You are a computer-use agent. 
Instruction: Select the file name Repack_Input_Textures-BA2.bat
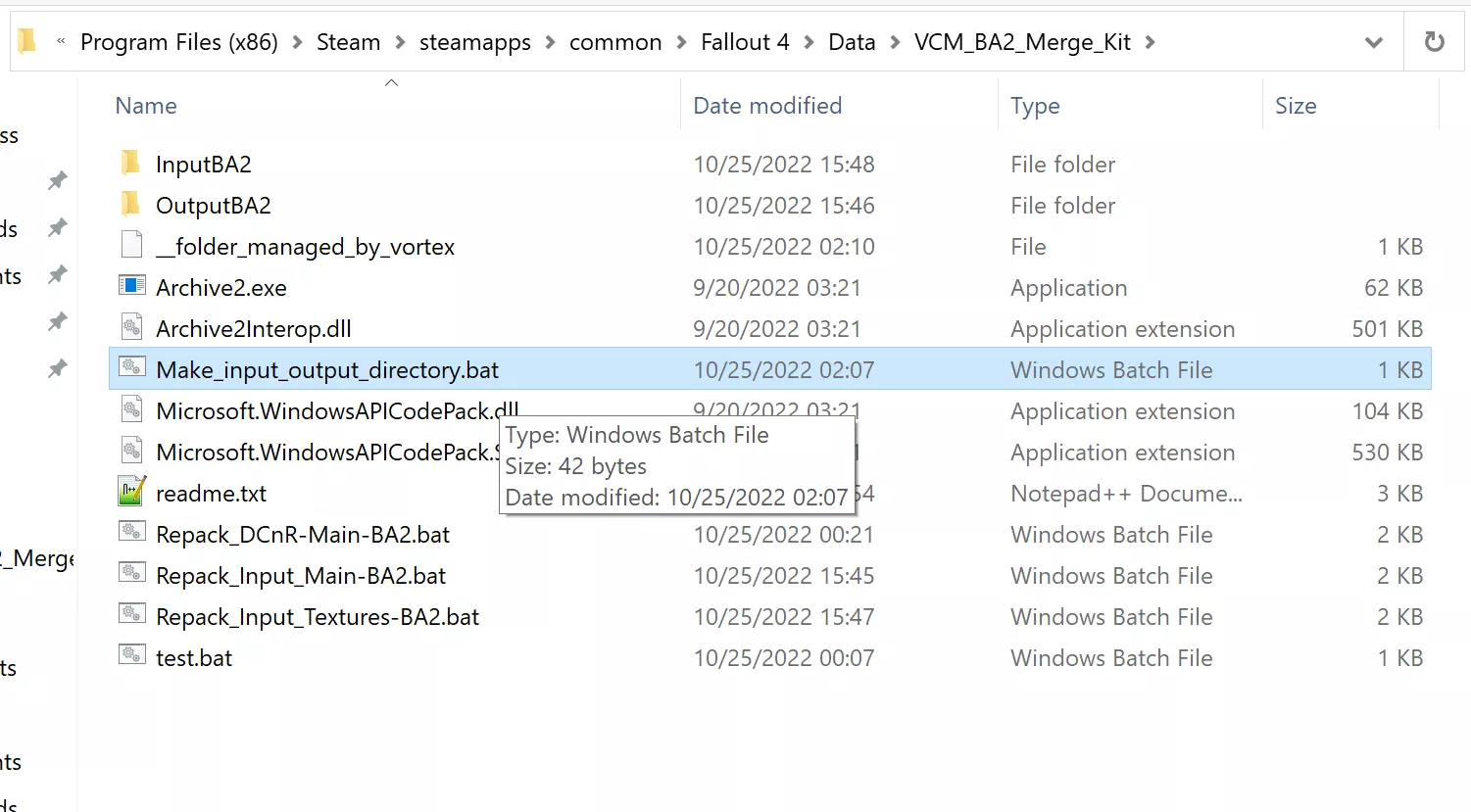point(318,616)
